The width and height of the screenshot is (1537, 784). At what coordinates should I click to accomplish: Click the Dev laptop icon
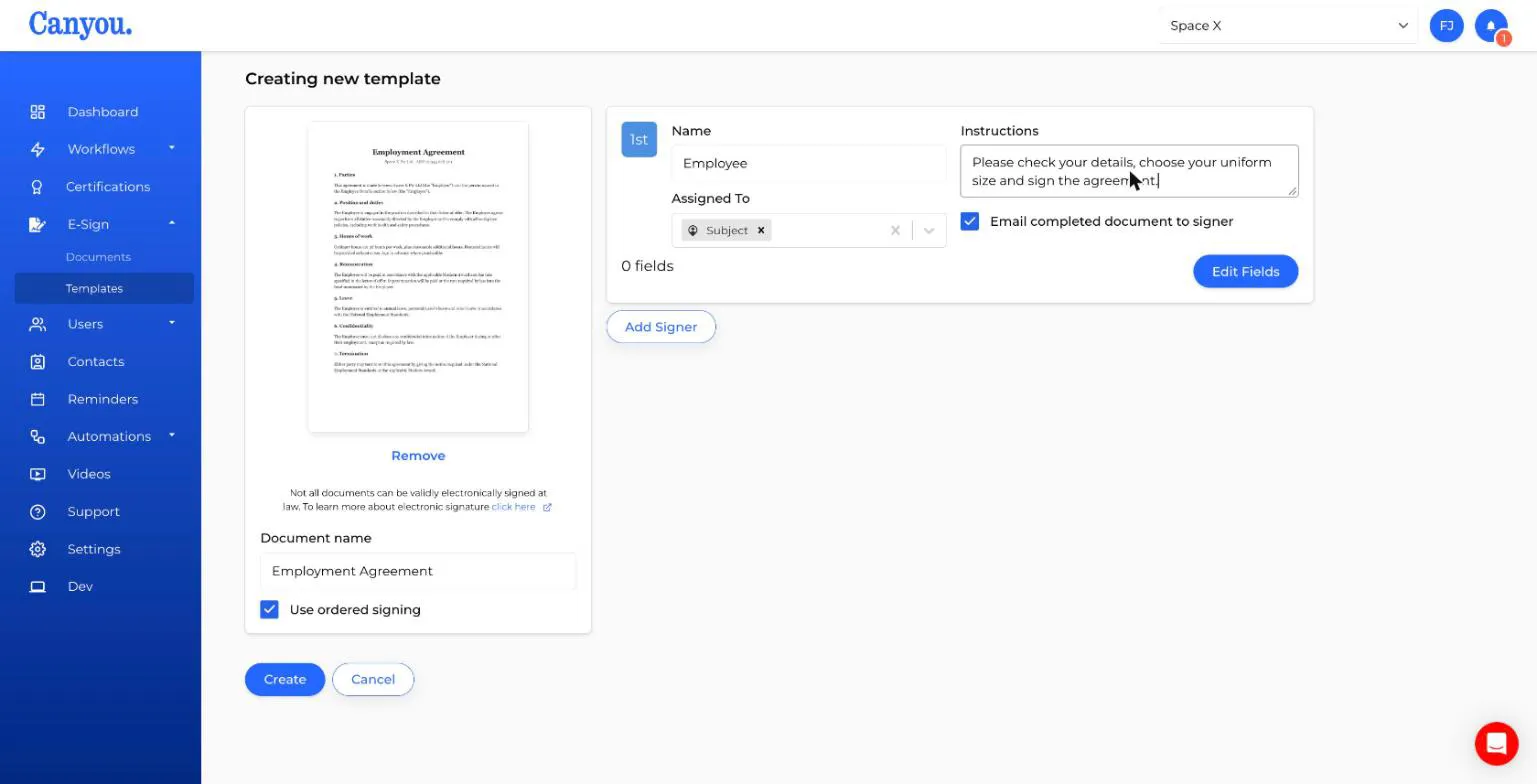tap(38, 587)
